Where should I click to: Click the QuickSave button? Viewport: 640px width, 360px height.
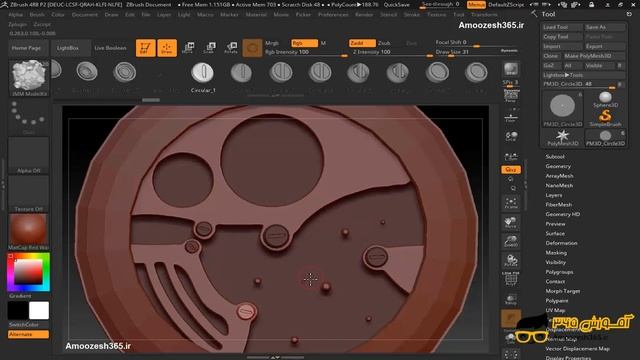[x=396, y=5]
